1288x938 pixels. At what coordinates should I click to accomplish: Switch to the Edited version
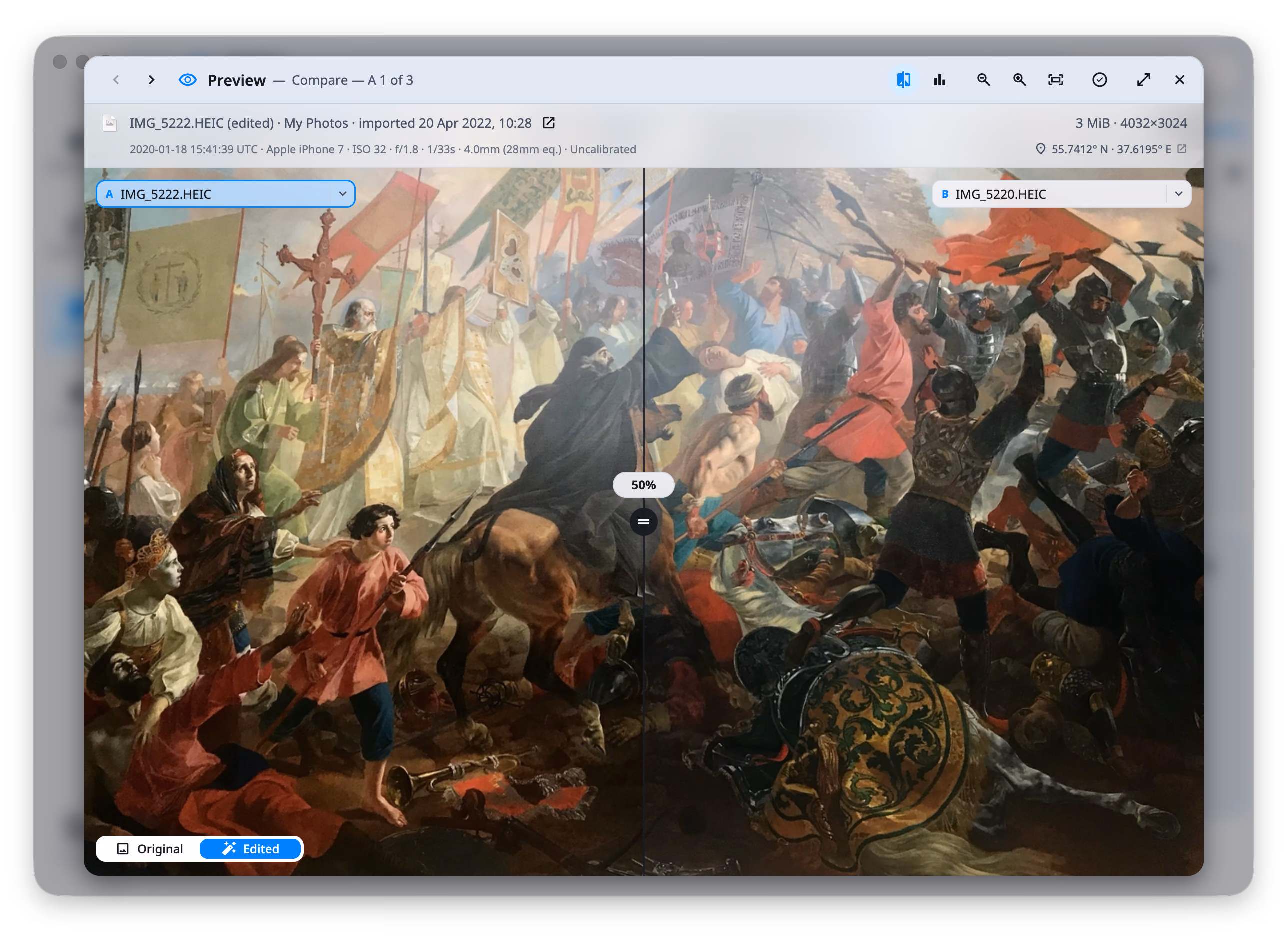(251, 849)
